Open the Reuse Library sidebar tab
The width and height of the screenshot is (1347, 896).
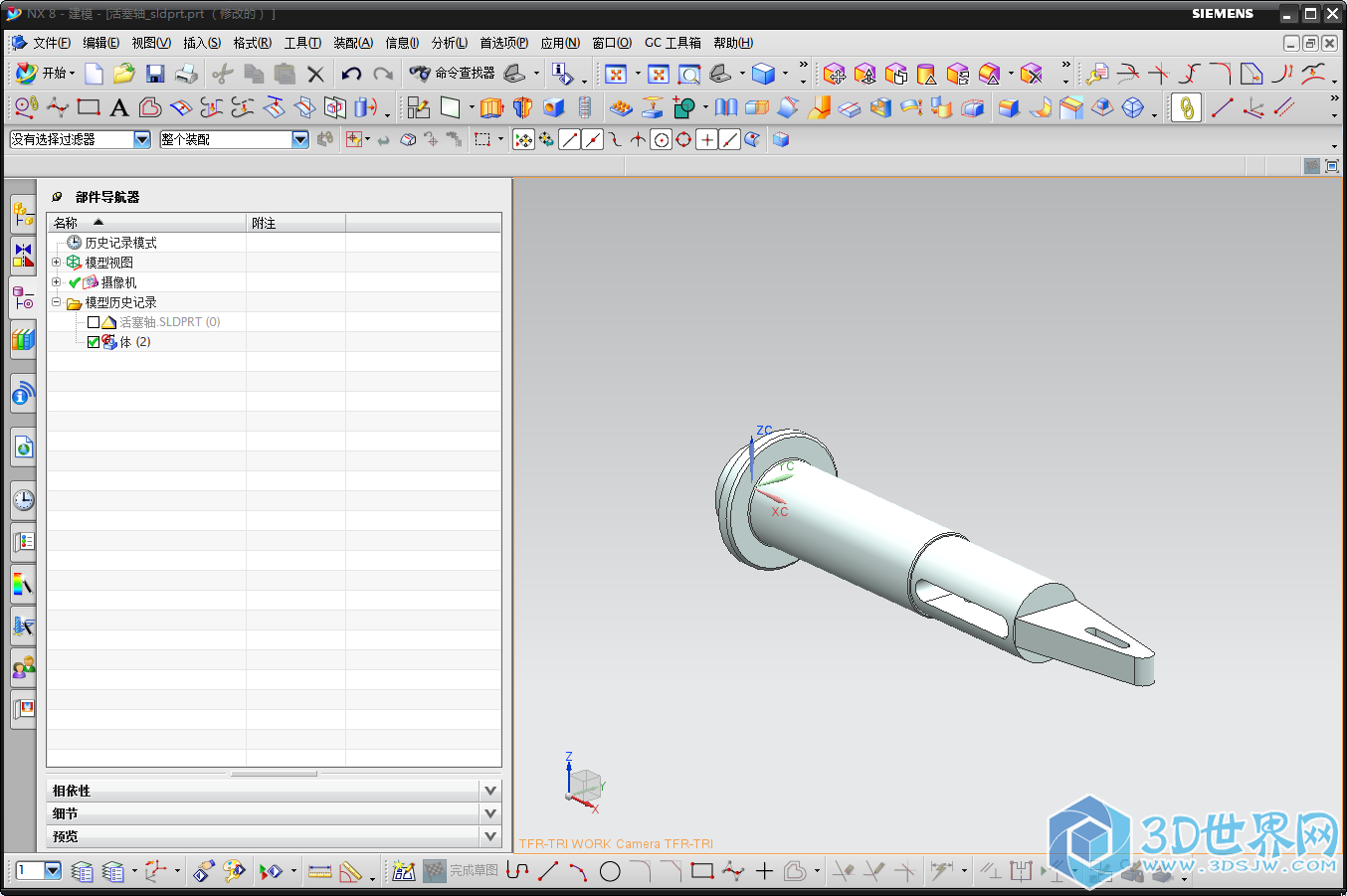[23, 340]
